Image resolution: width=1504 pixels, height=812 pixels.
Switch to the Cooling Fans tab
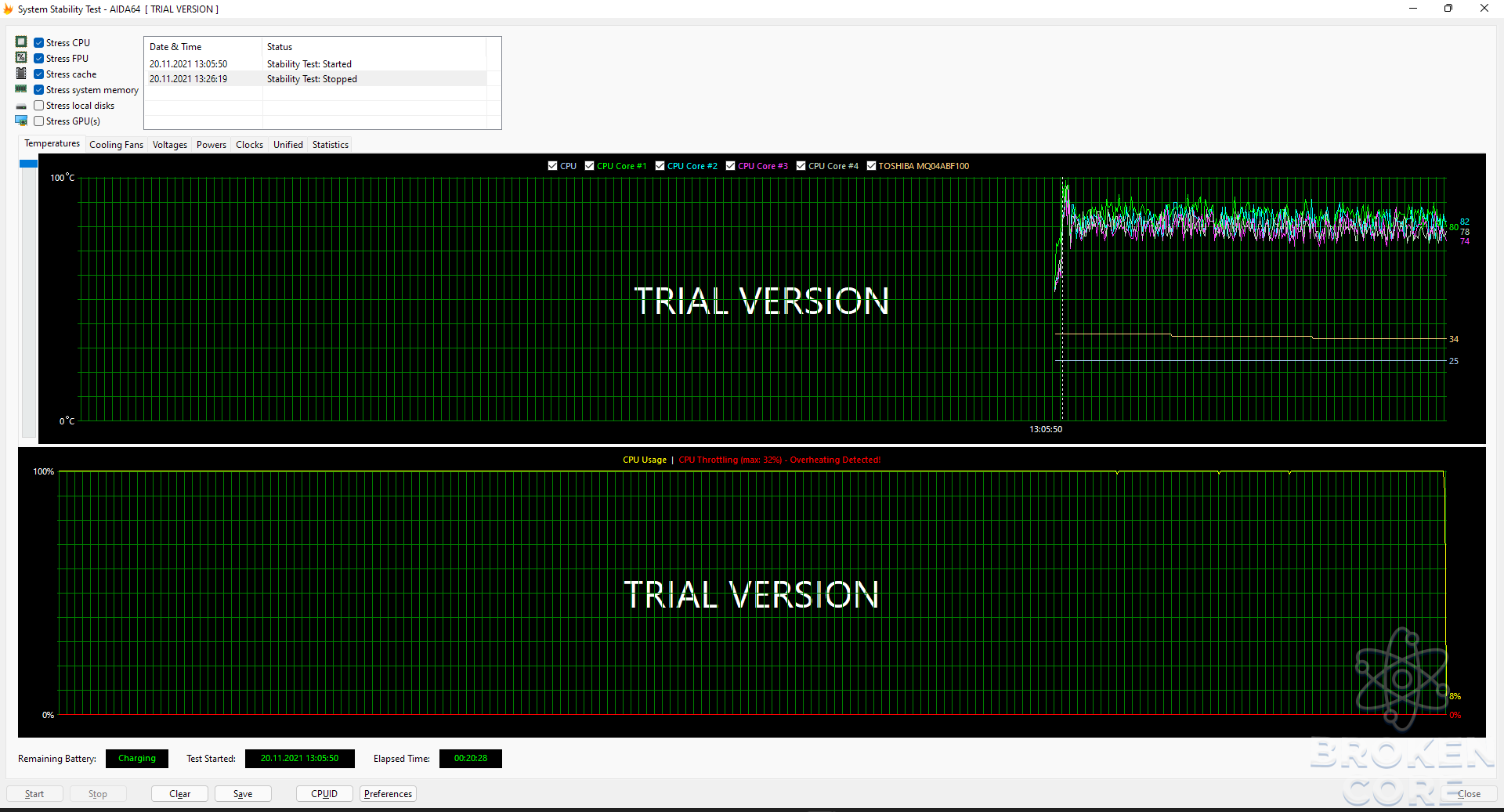tap(116, 145)
